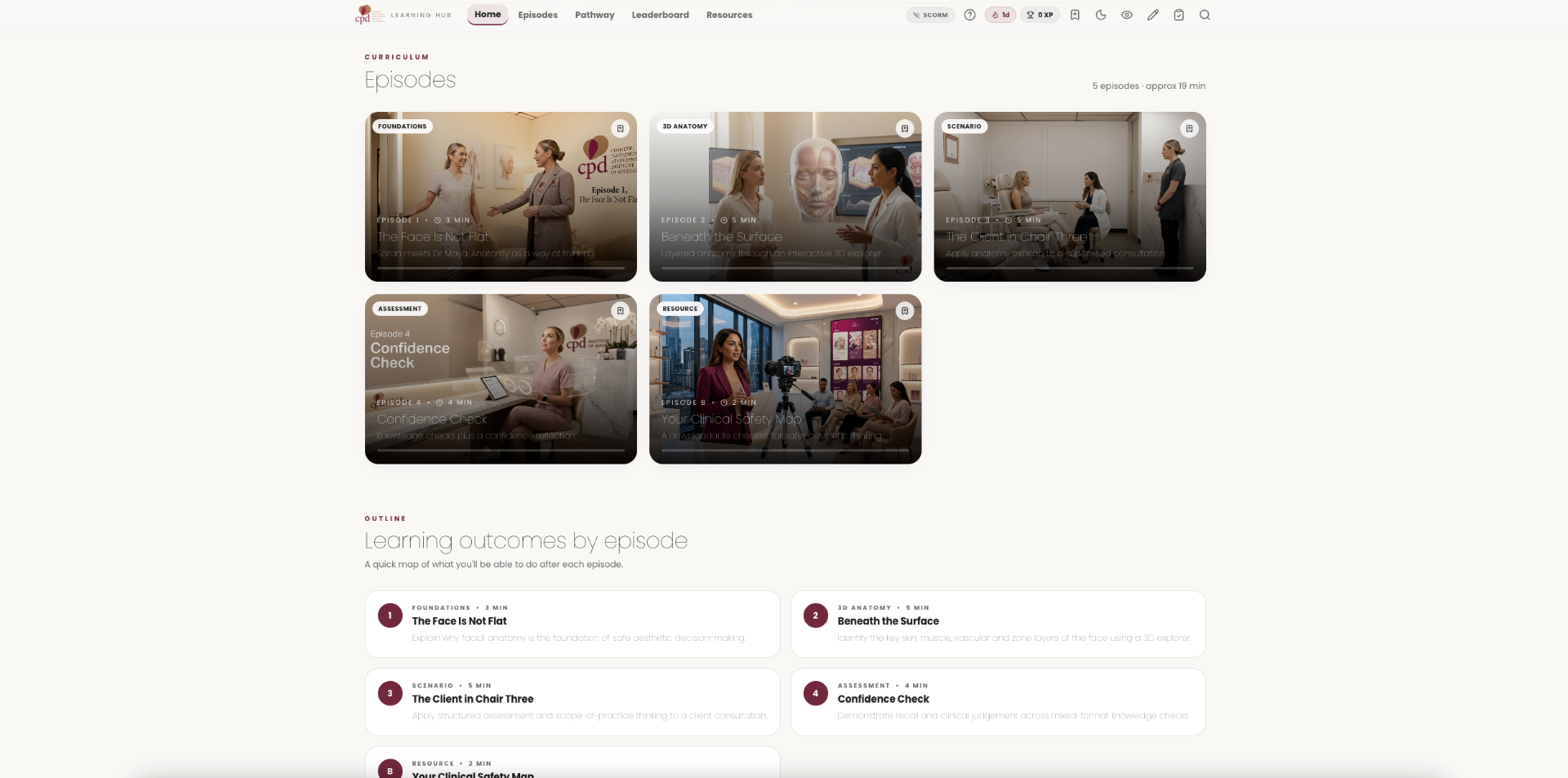This screenshot has width=1568, height=778.
Task: Open the Beneath the Surface episode thumbnail
Action: click(x=786, y=197)
